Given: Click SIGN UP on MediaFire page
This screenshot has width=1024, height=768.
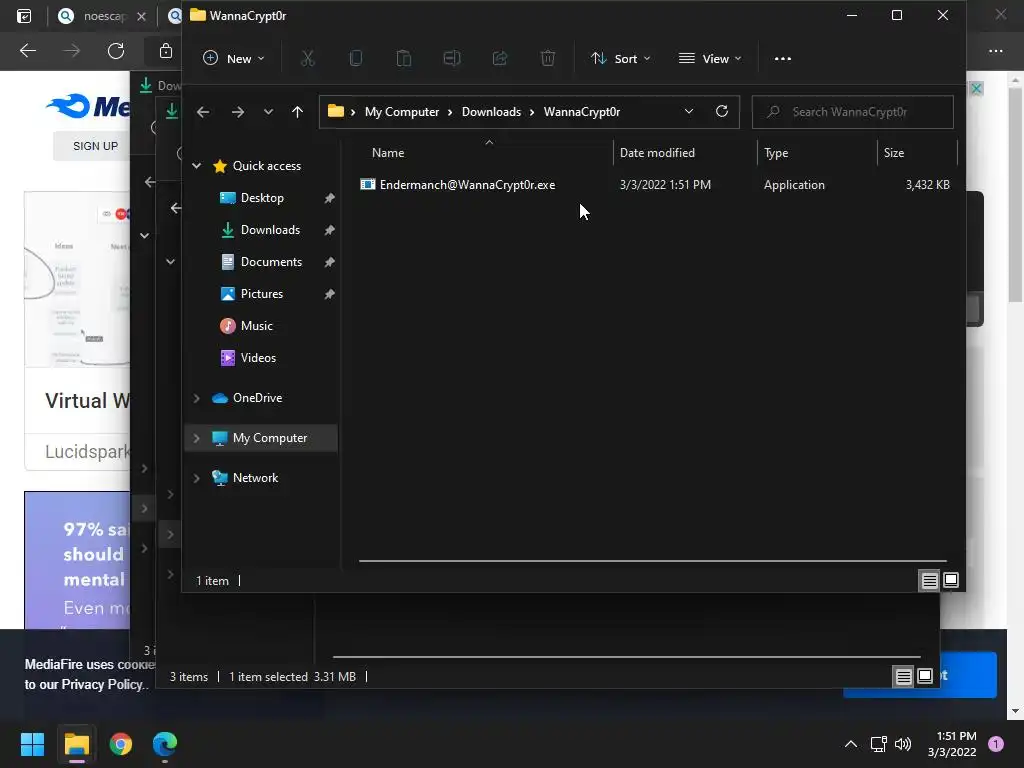Looking at the screenshot, I should [x=95, y=146].
